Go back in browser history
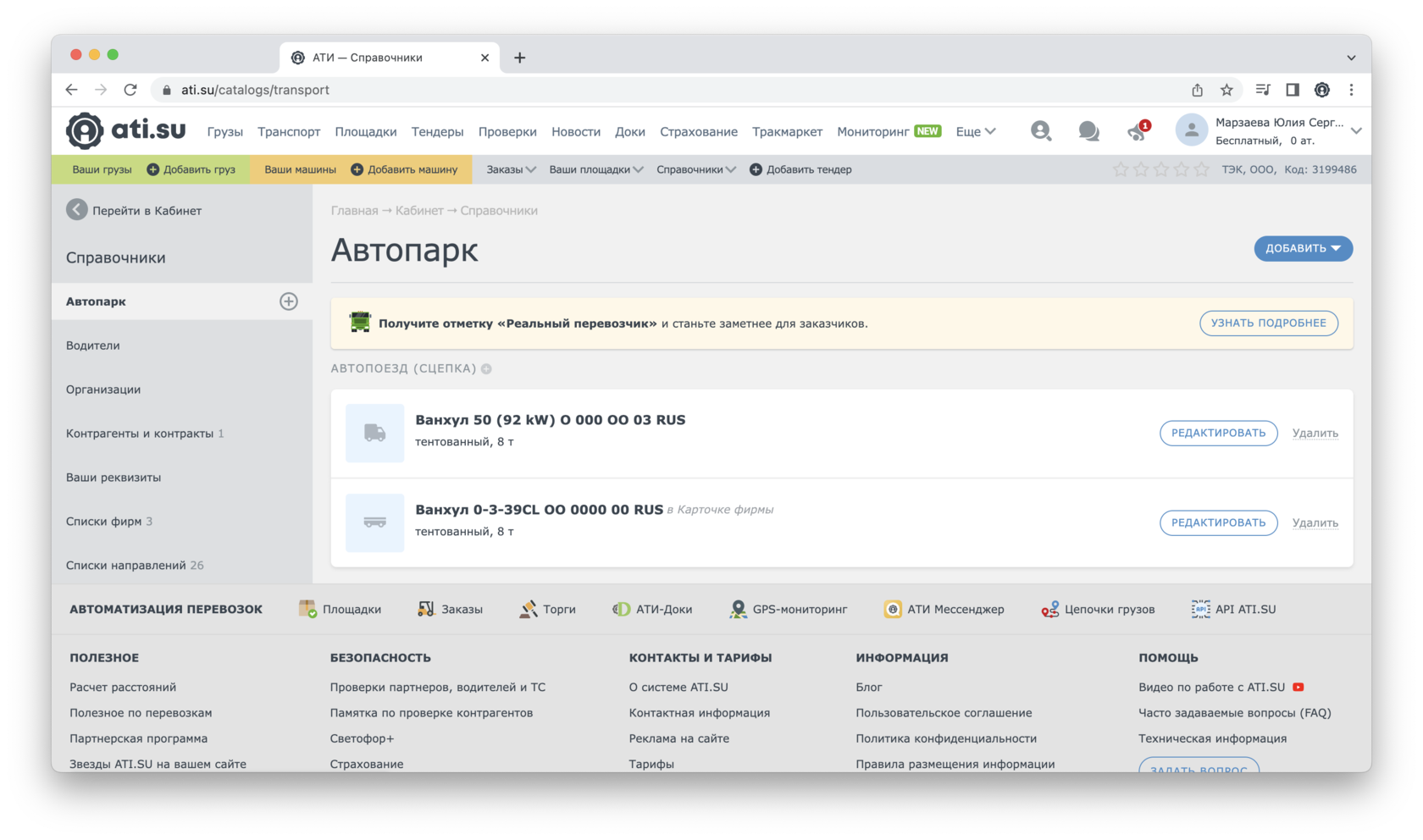 pos(71,90)
